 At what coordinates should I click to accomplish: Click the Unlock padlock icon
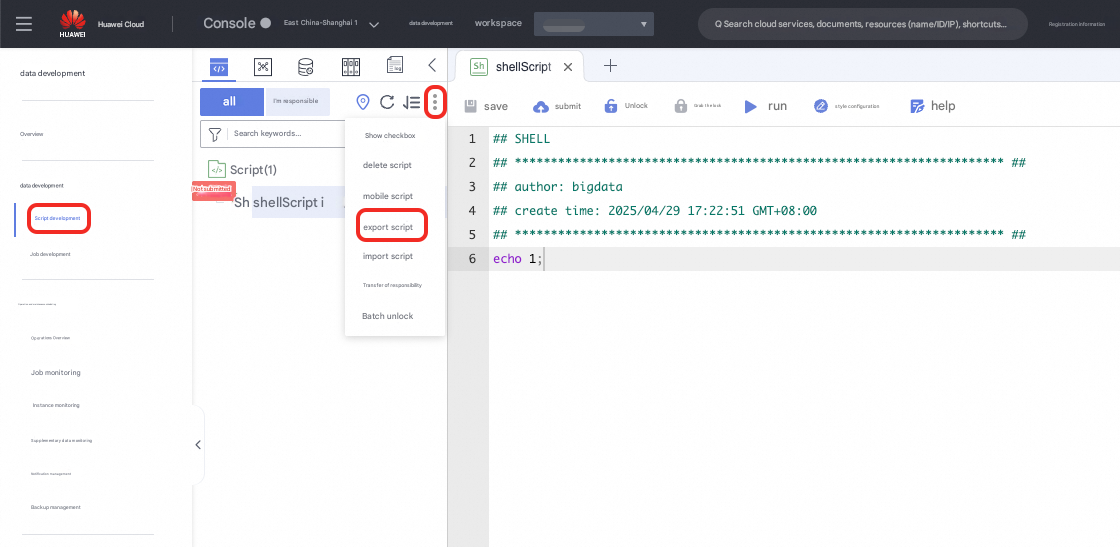(611, 106)
